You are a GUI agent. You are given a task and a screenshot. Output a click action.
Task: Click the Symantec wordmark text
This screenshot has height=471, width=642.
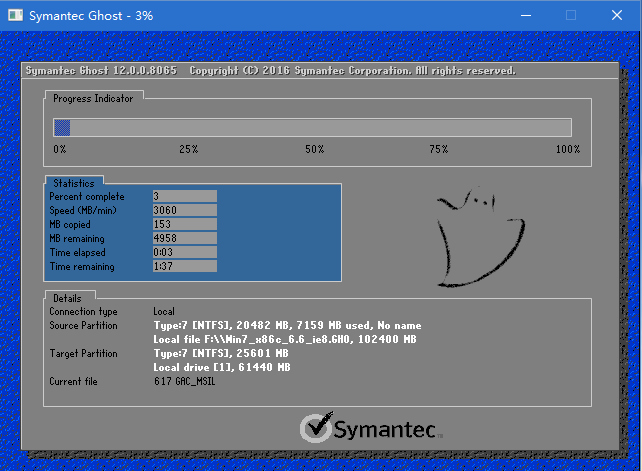[x=385, y=429]
